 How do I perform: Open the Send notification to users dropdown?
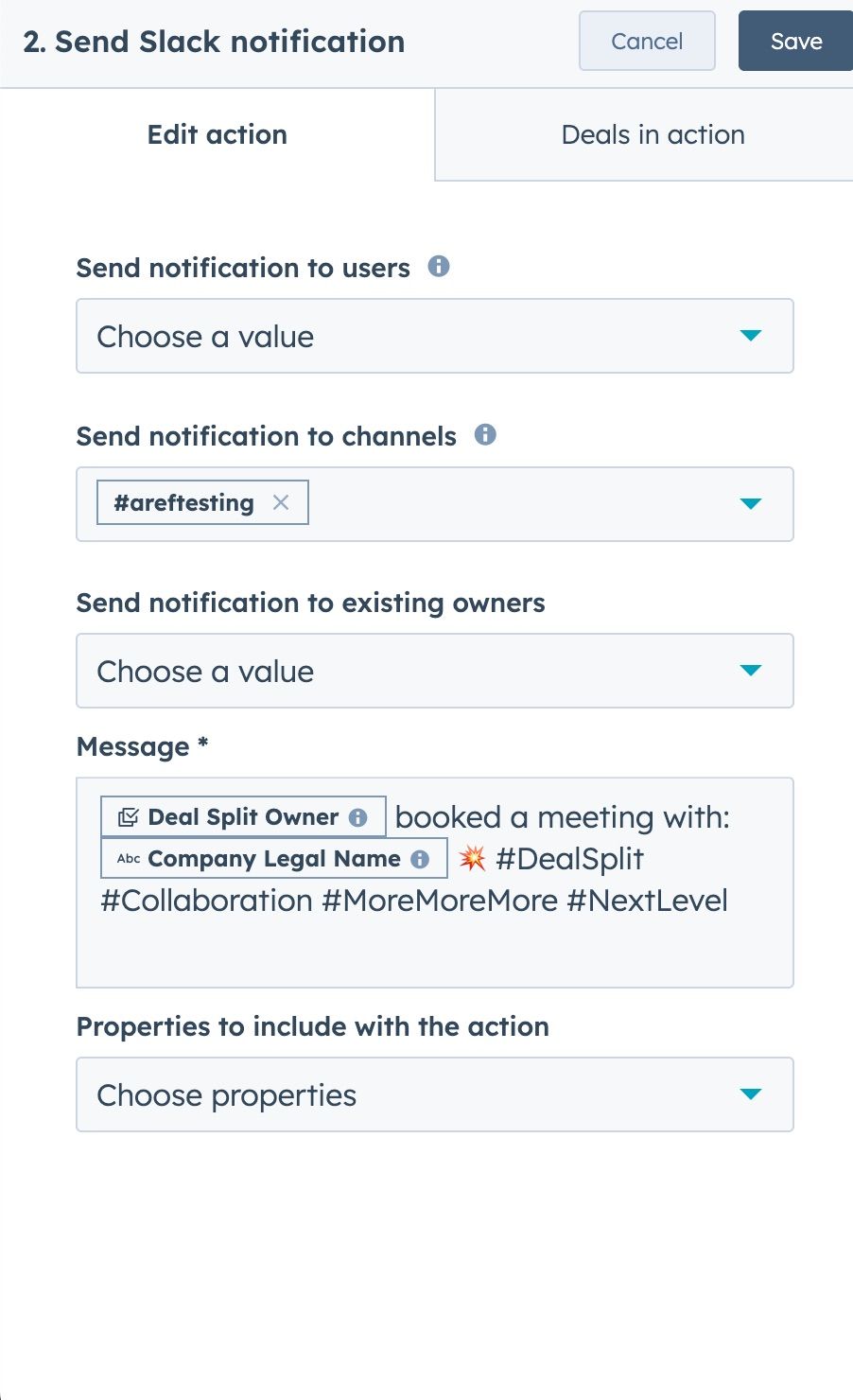tap(434, 336)
